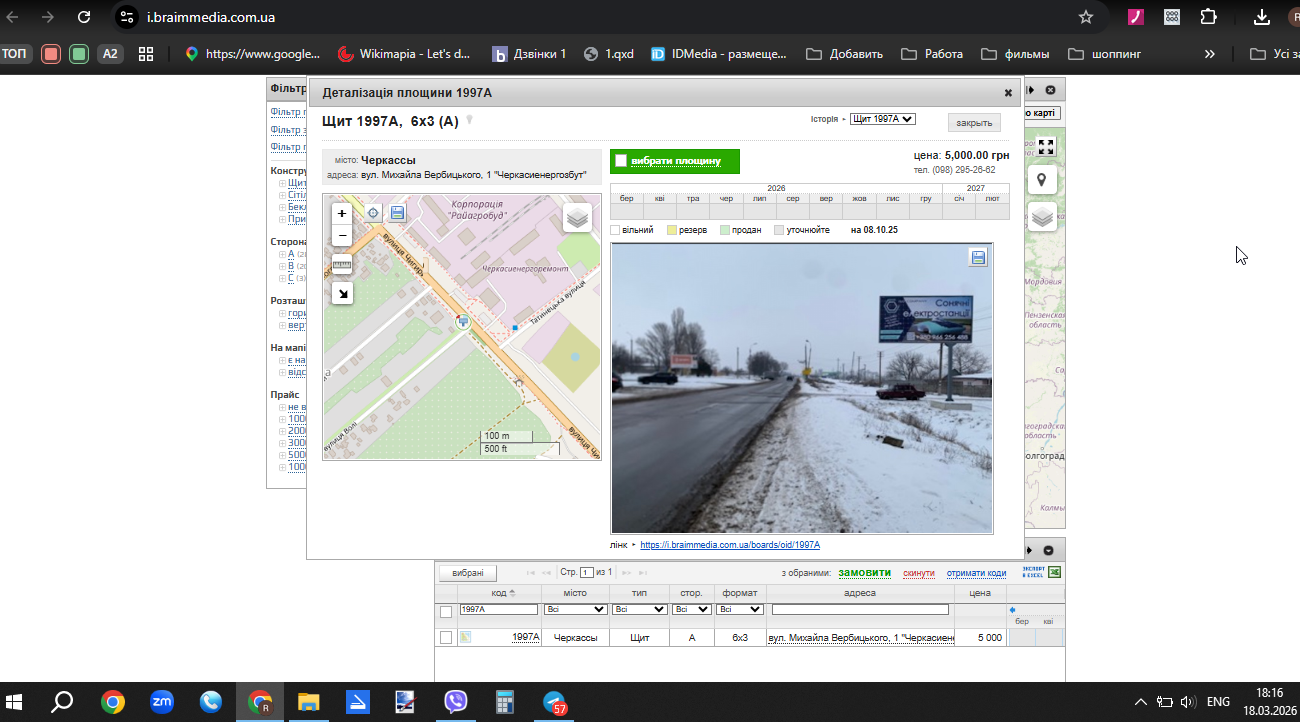Image resolution: width=1300 pixels, height=722 pixels.
Task: Click the billboard marker on the mini map
Action: tap(463, 322)
